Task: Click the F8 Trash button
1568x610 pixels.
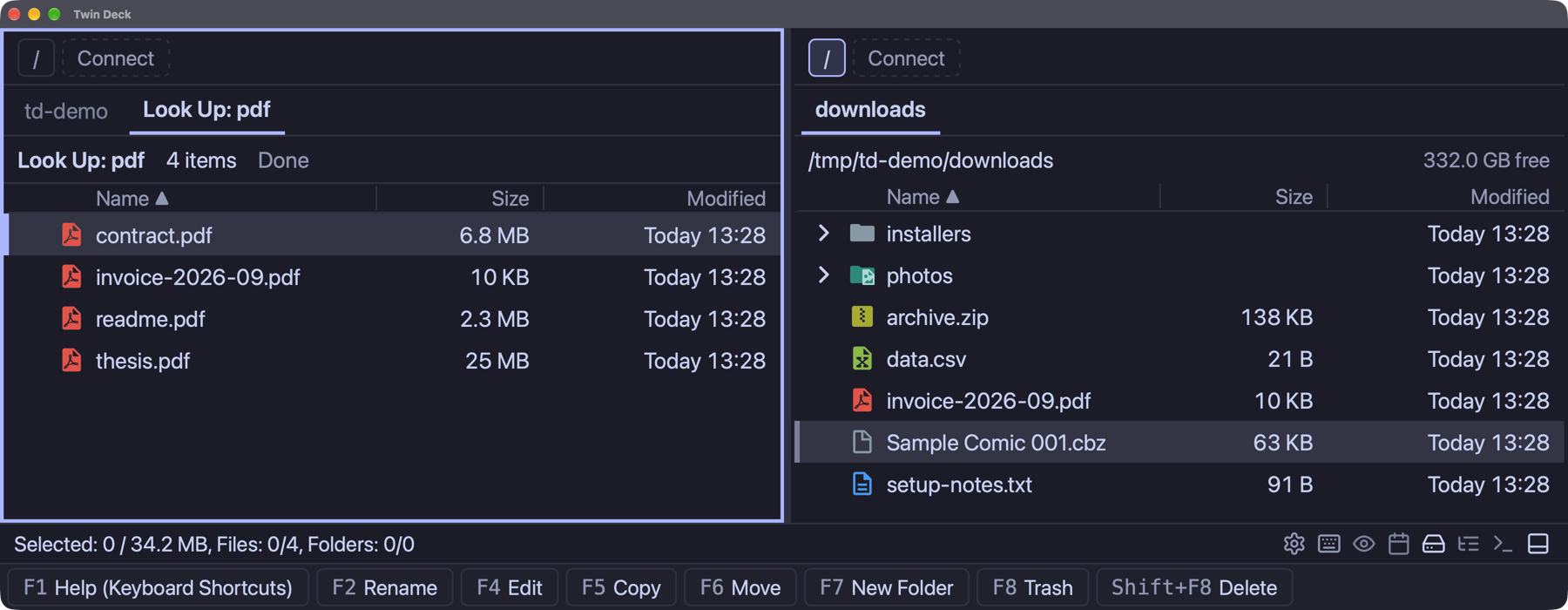Action: pos(1032,587)
